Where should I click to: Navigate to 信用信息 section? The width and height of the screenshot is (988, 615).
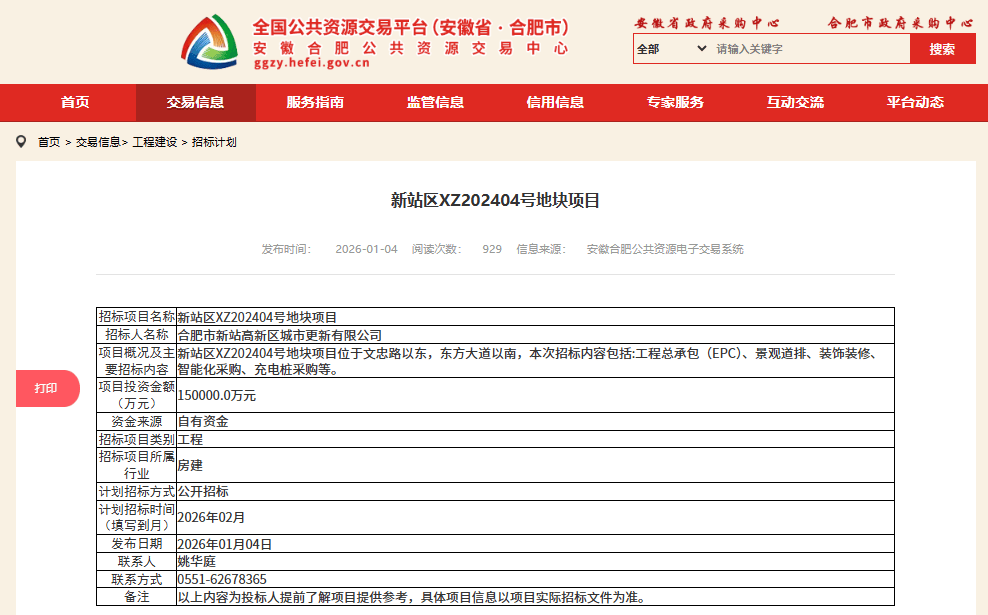click(x=555, y=102)
